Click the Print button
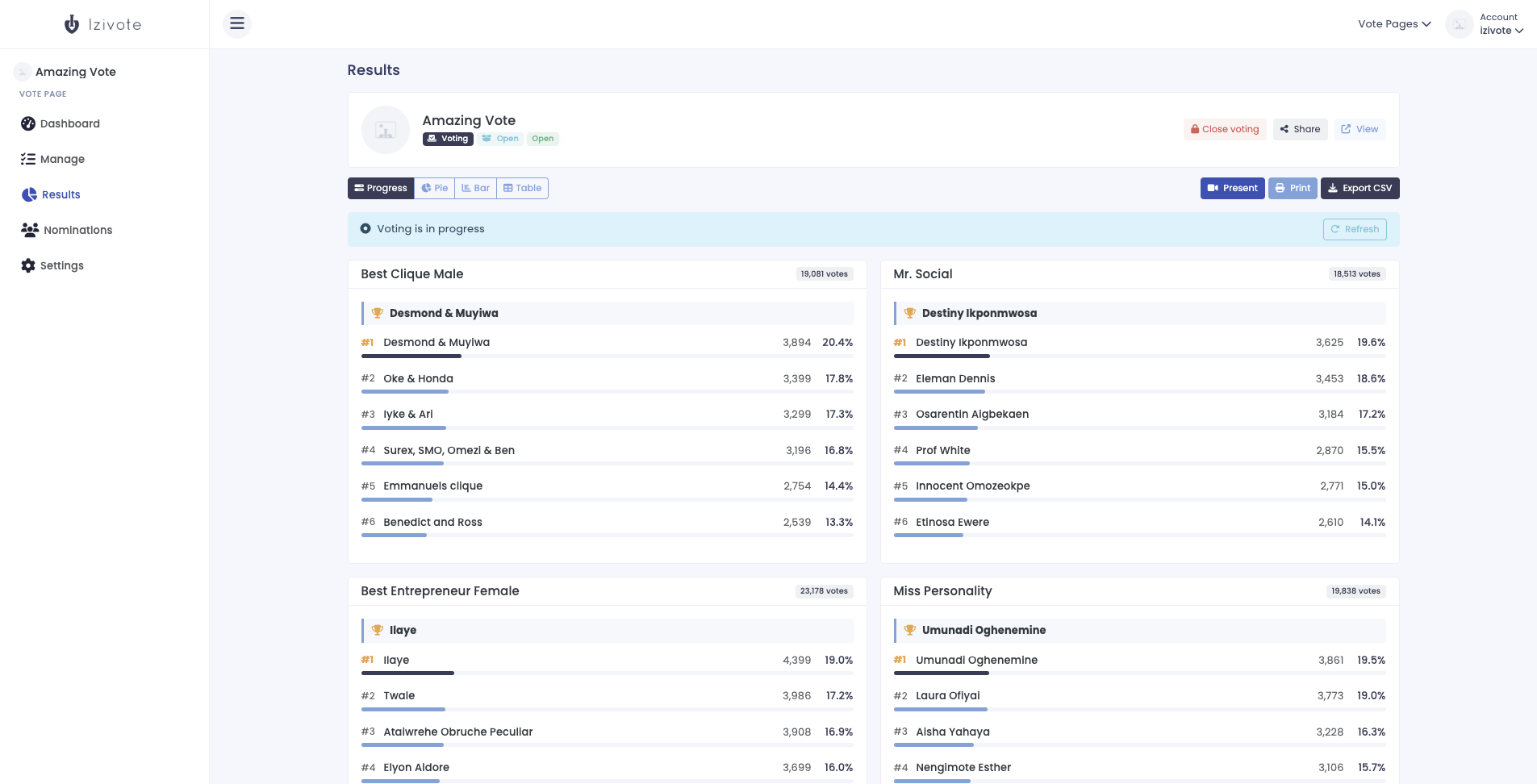1537x784 pixels. click(1293, 188)
